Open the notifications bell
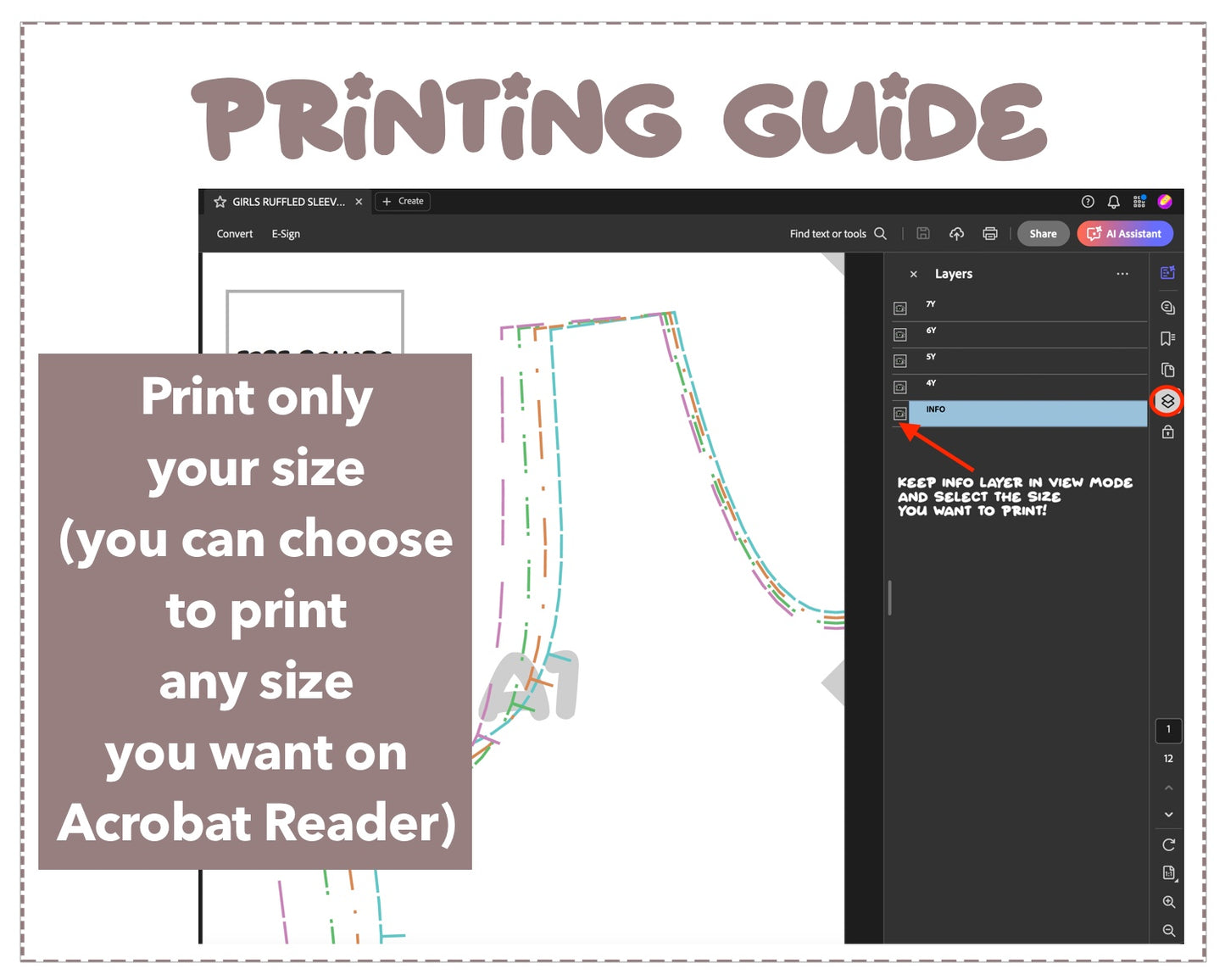1225x980 pixels. (1113, 202)
